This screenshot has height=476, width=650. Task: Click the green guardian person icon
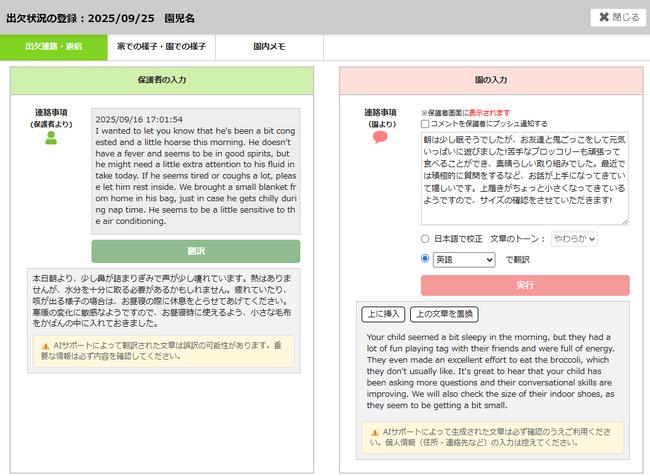pyautogui.click(x=51, y=139)
